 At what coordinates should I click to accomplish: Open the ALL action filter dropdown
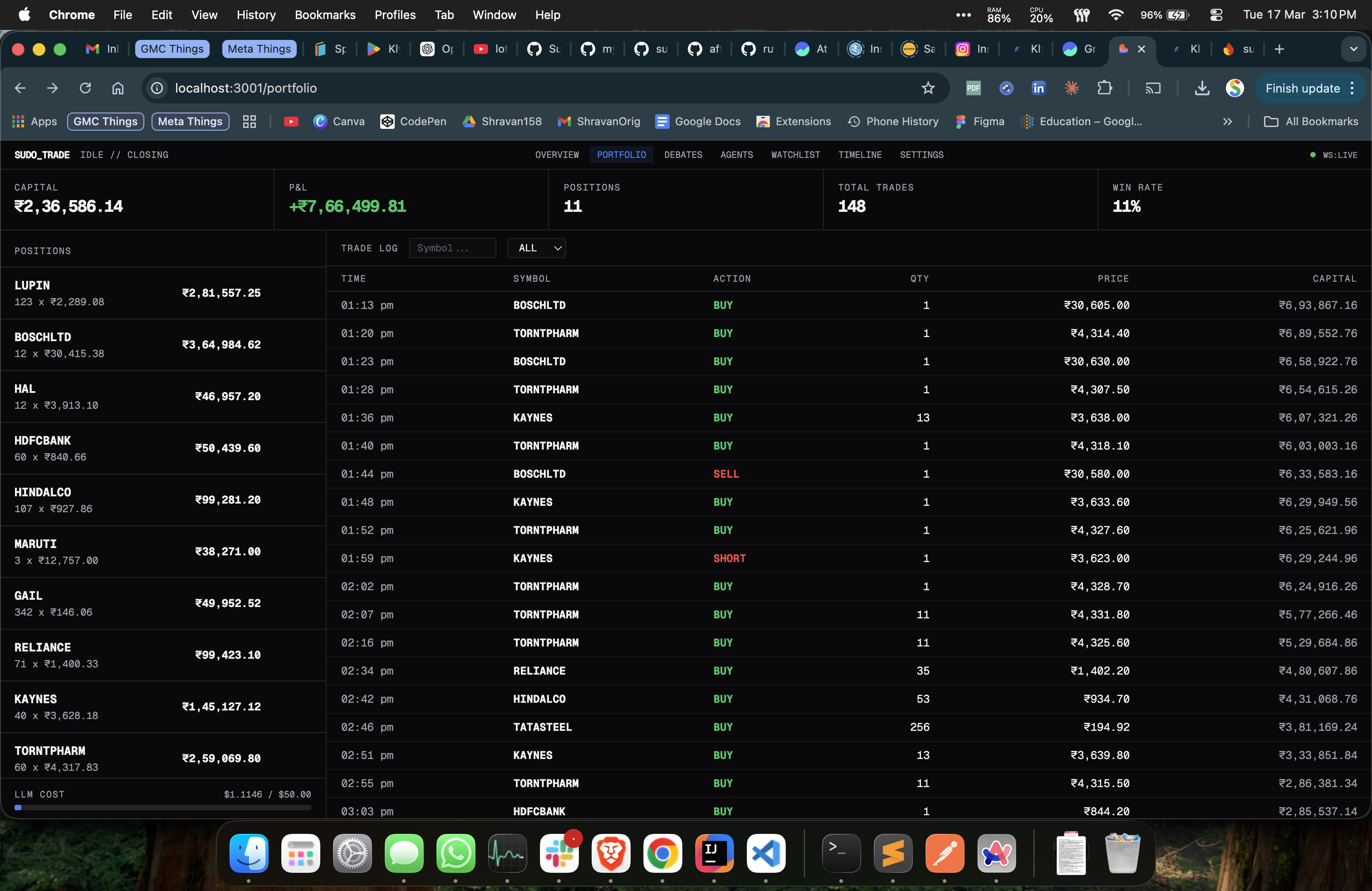coord(536,248)
